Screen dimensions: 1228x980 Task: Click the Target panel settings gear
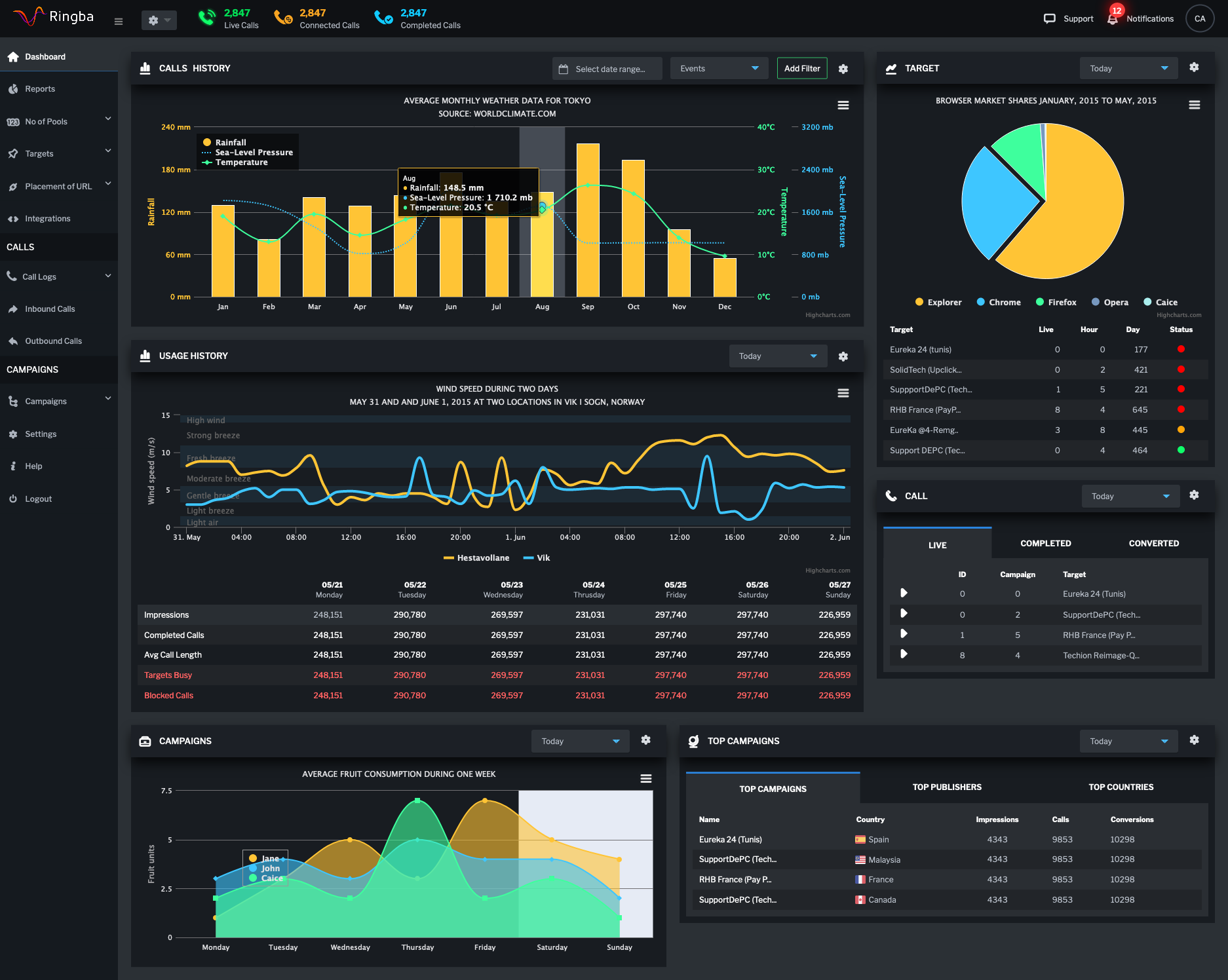point(1194,67)
